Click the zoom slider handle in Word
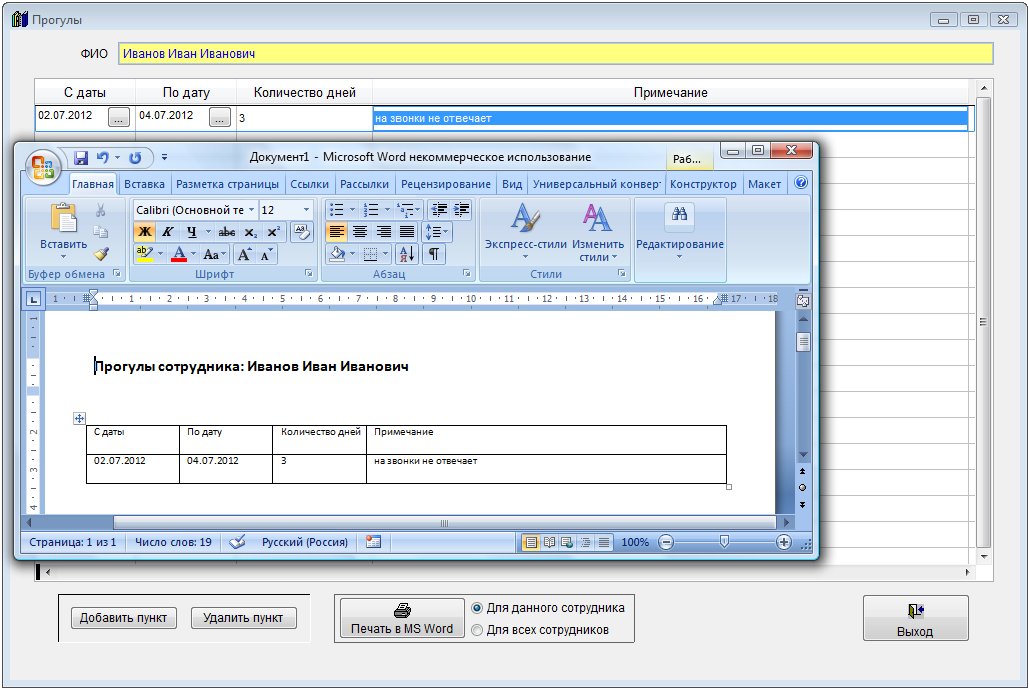The width and height of the screenshot is (1029, 688). point(724,542)
